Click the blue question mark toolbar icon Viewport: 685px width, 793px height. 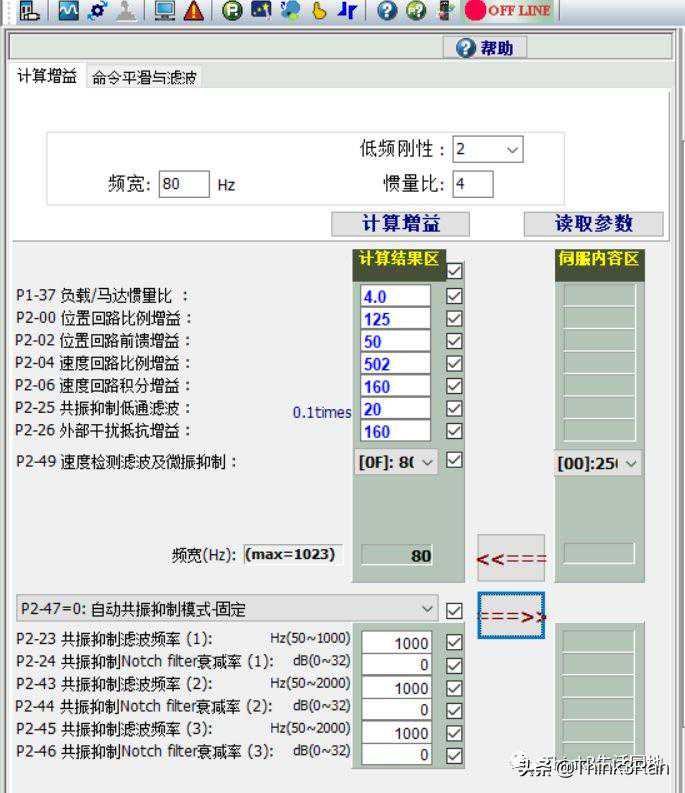point(387,11)
